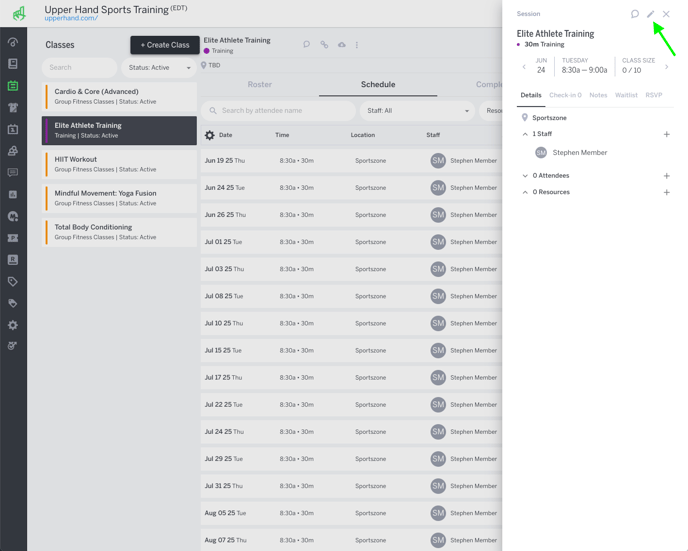
Task: Collapse the 1 Staff section
Action: [525, 134]
